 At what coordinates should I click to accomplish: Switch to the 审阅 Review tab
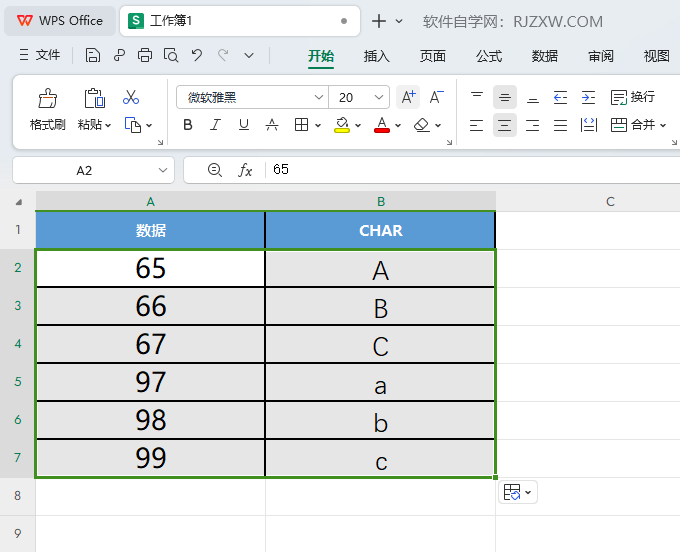601,56
